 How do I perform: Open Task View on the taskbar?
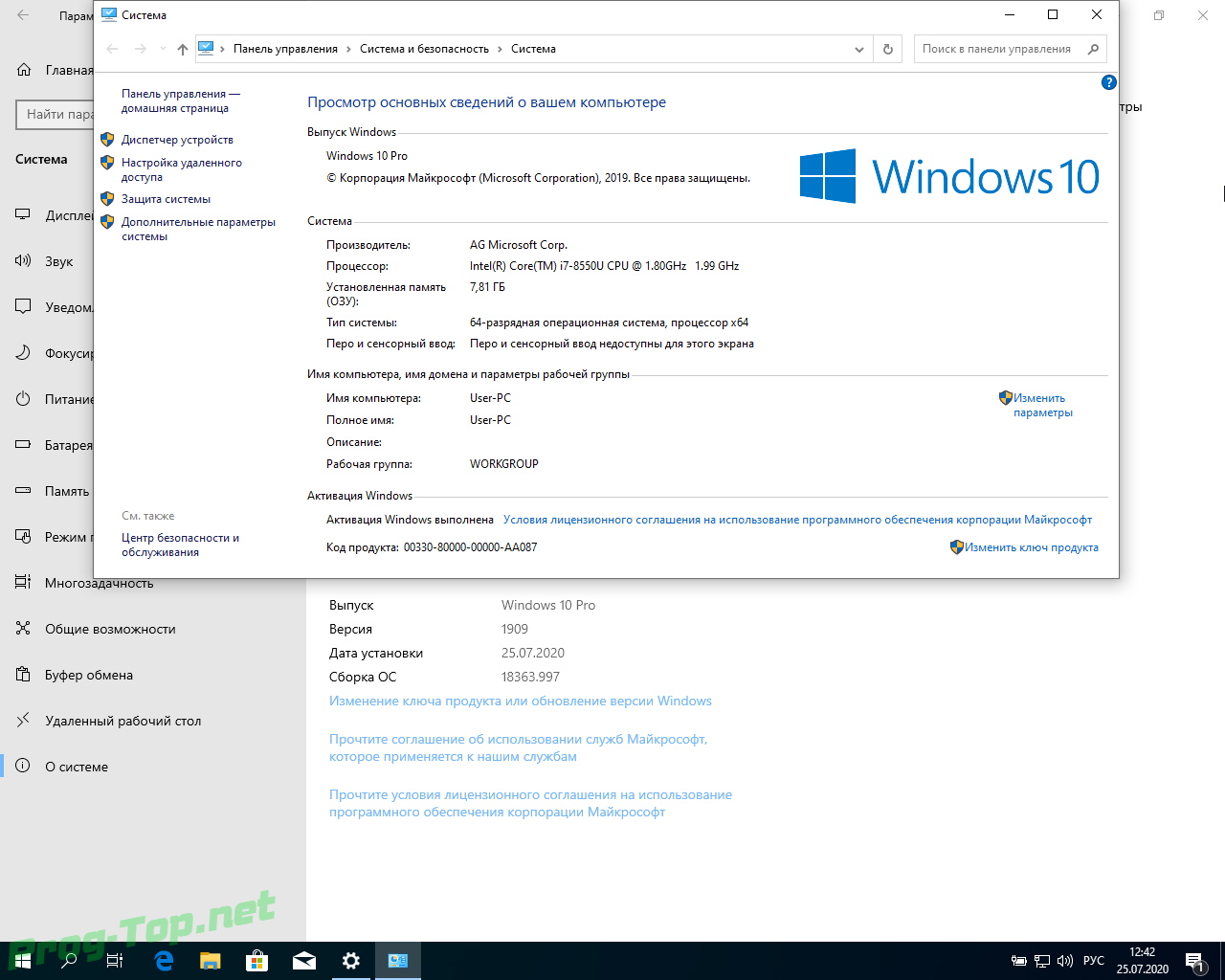tap(115, 960)
